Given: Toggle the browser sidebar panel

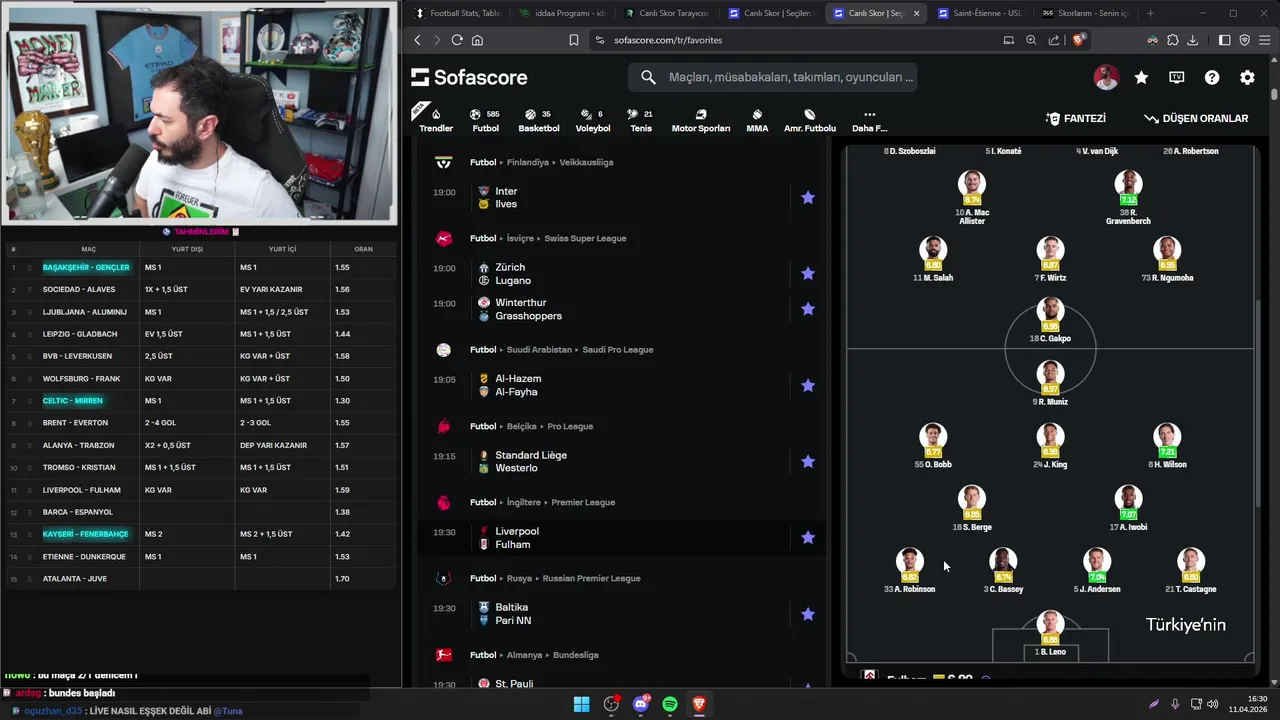Looking at the screenshot, I should tap(1224, 40).
